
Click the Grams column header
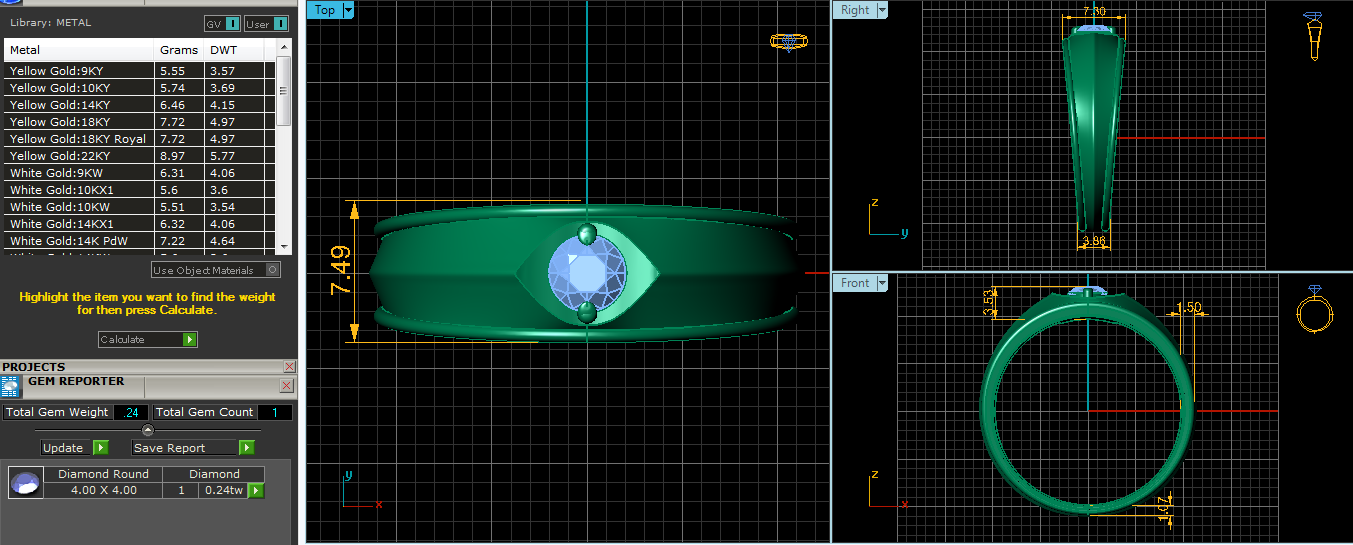point(179,50)
